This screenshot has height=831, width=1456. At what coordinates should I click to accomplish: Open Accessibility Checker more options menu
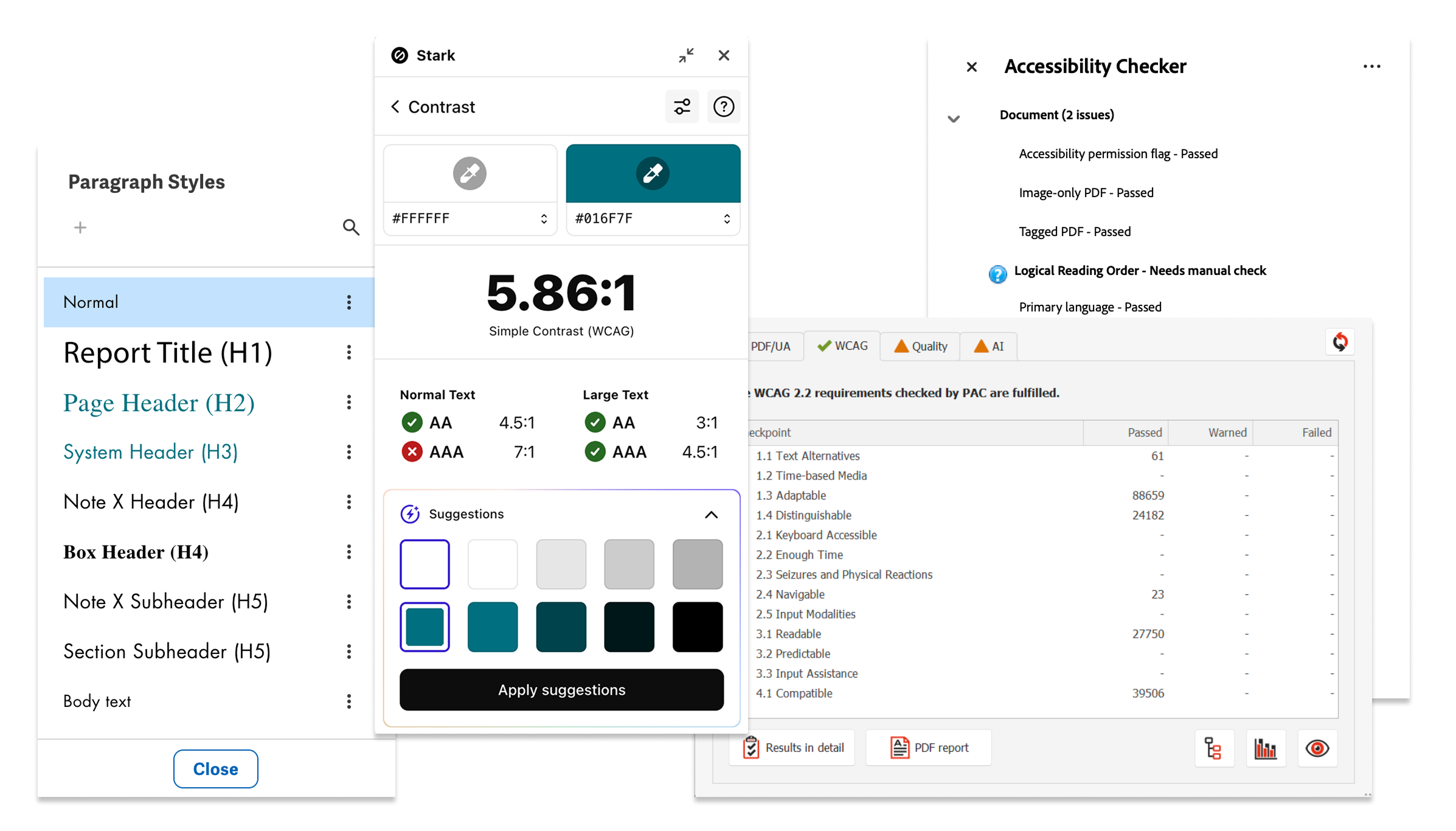(1371, 66)
